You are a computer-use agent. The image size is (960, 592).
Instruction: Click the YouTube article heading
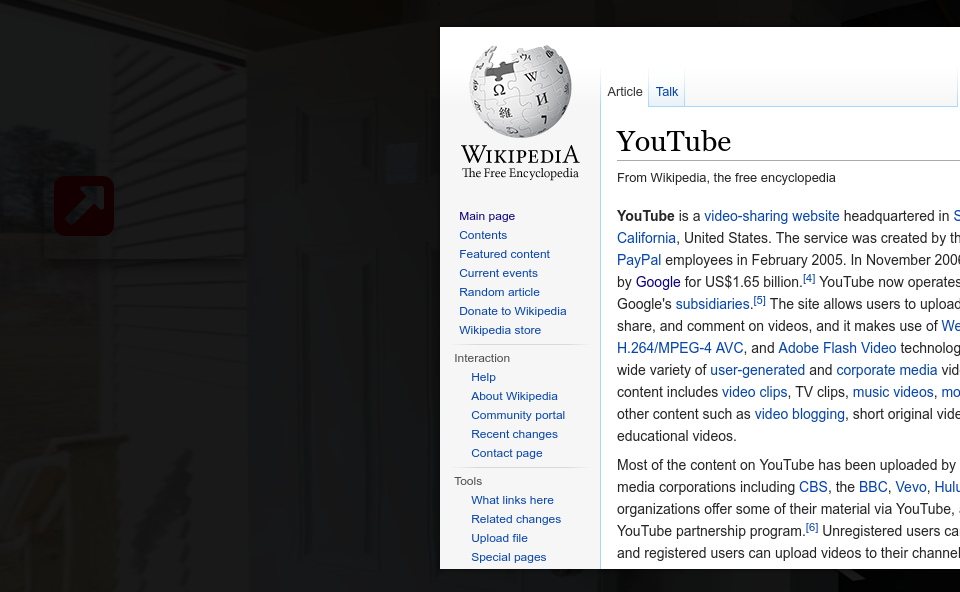(x=673, y=141)
